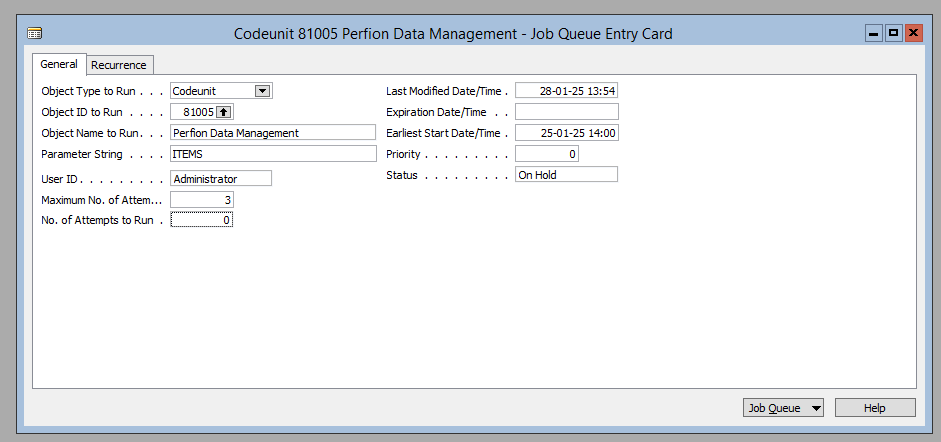Click the Earliest Start Date/Time field

point(567,133)
